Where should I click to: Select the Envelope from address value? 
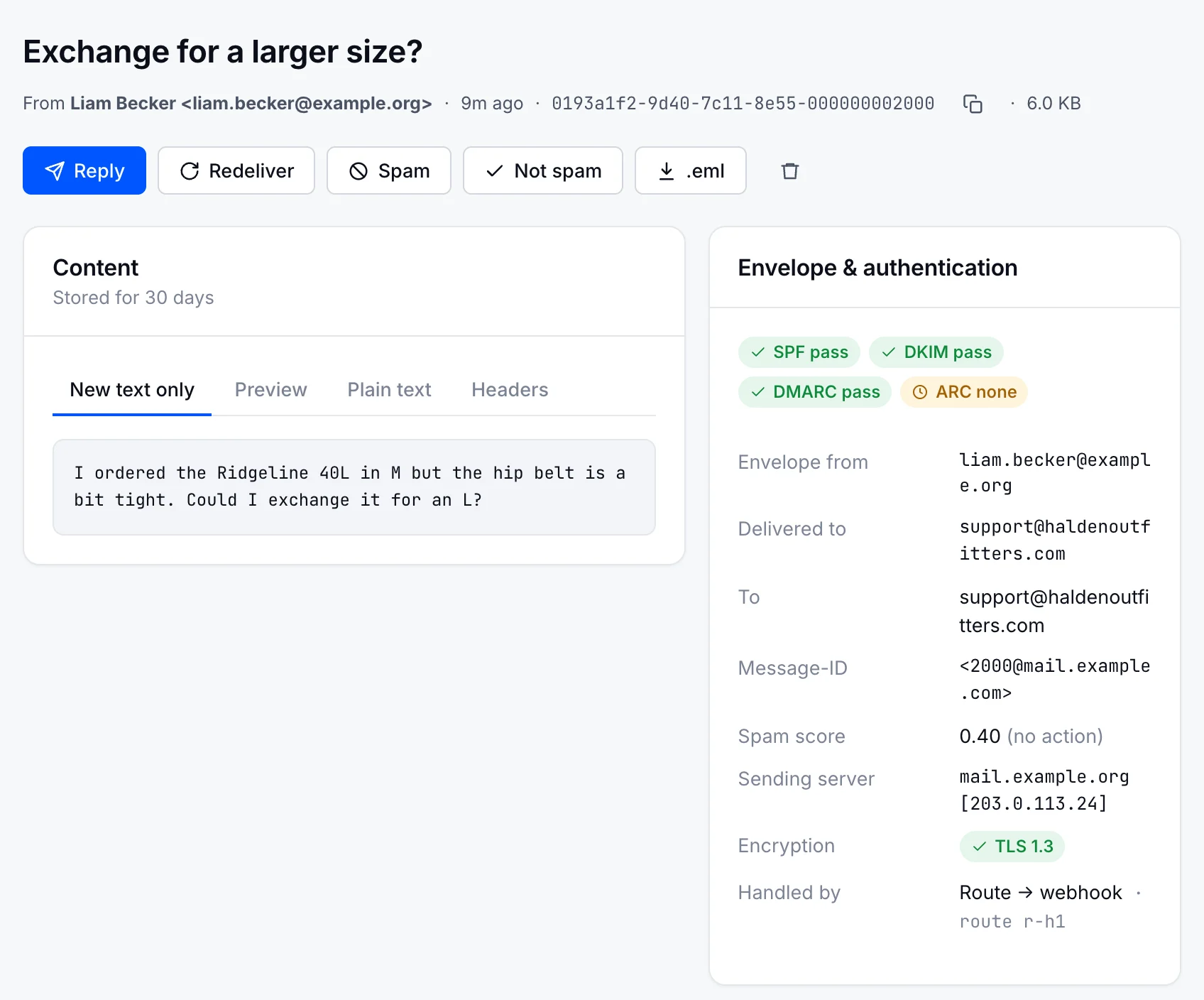coord(1055,473)
